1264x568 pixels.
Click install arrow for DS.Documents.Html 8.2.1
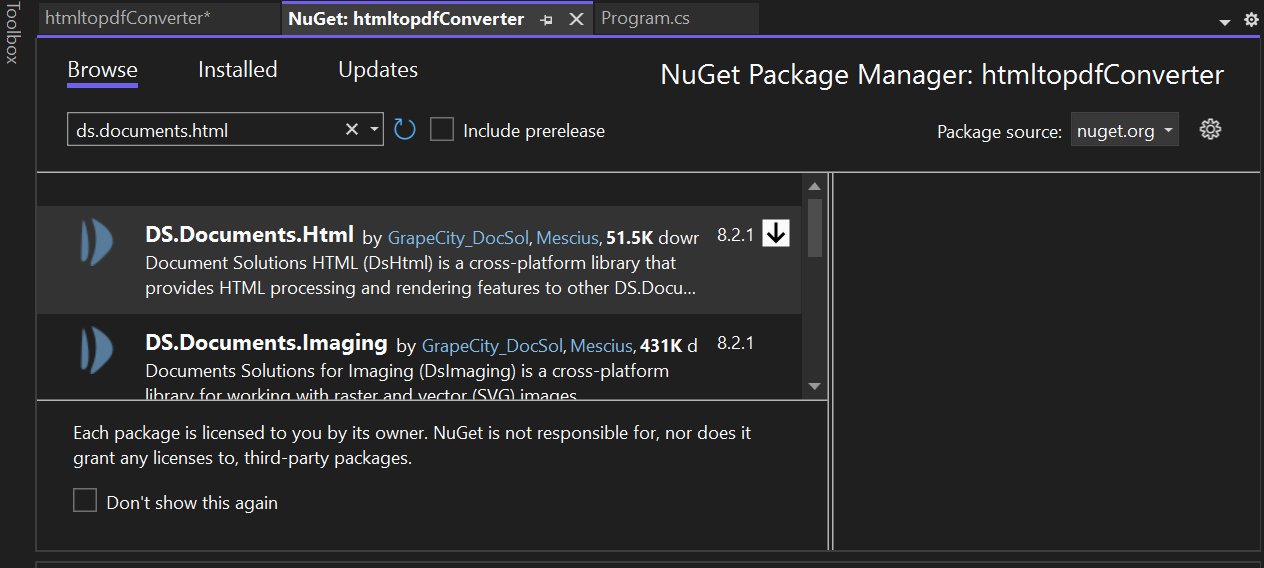(776, 233)
